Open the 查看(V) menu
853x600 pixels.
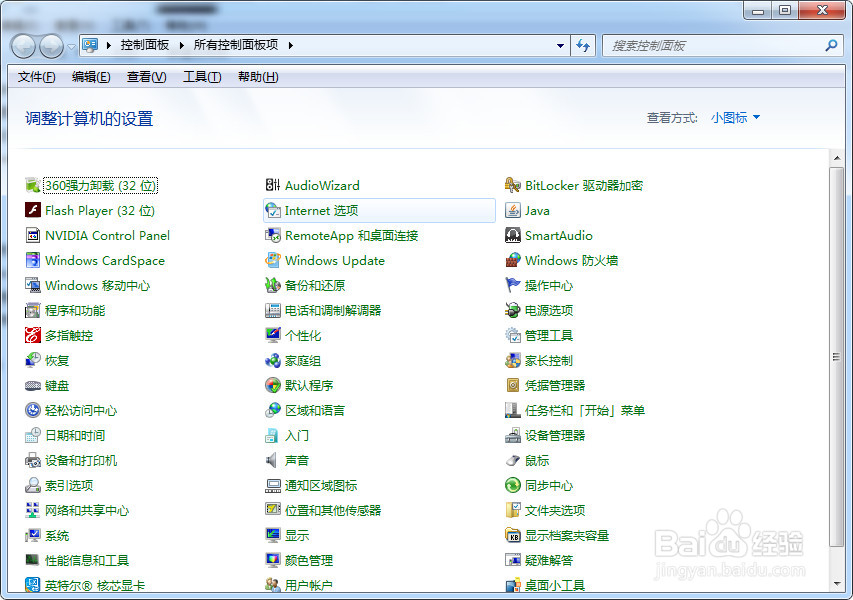[146, 77]
